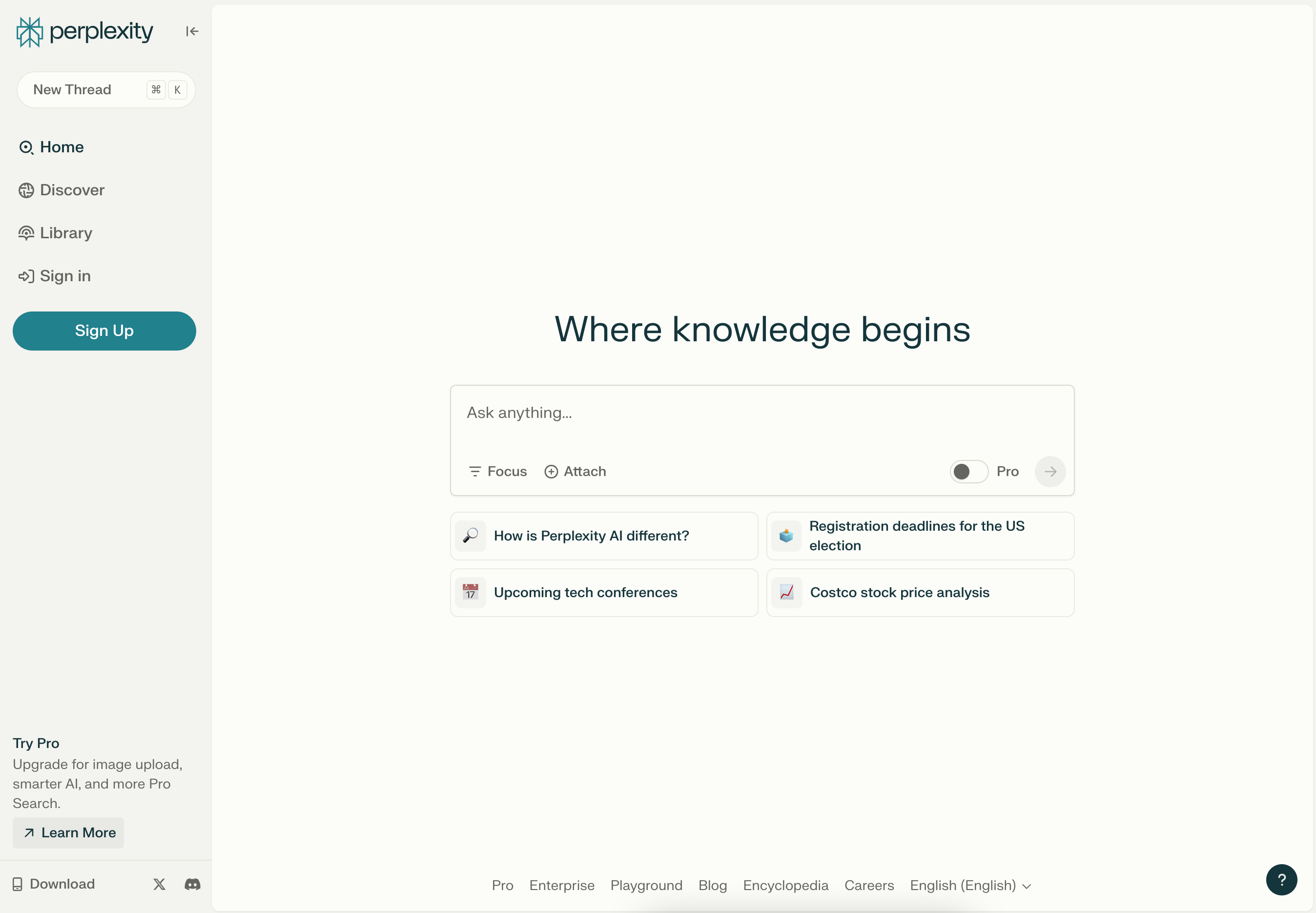Open the Discord community icon

point(193,884)
